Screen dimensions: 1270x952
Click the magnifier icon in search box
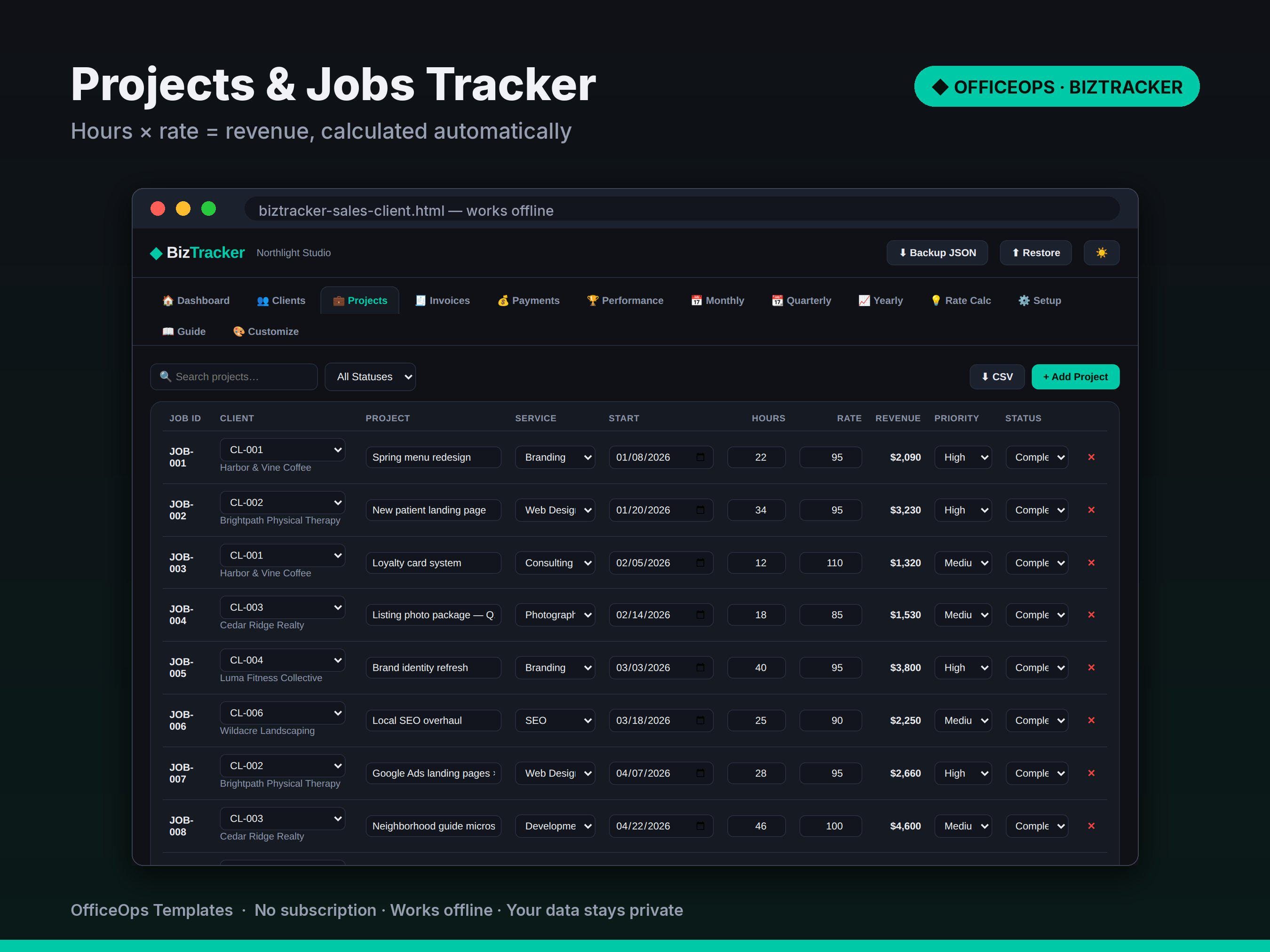click(166, 377)
